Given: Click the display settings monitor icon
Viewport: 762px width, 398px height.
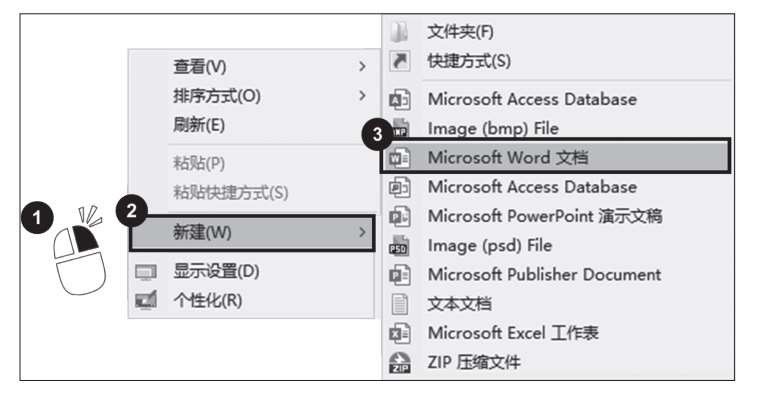Looking at the screenshot, I should pyautogui.click(x=146, y=272).
